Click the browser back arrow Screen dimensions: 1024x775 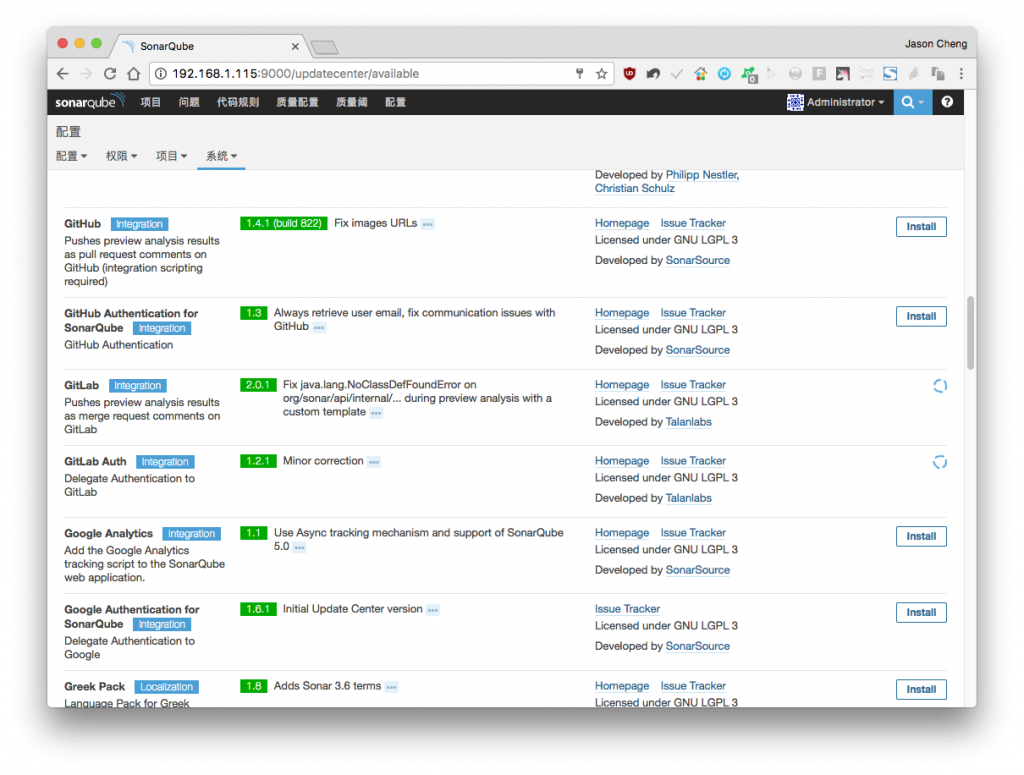pyautogui.click(x=63, y=74)
